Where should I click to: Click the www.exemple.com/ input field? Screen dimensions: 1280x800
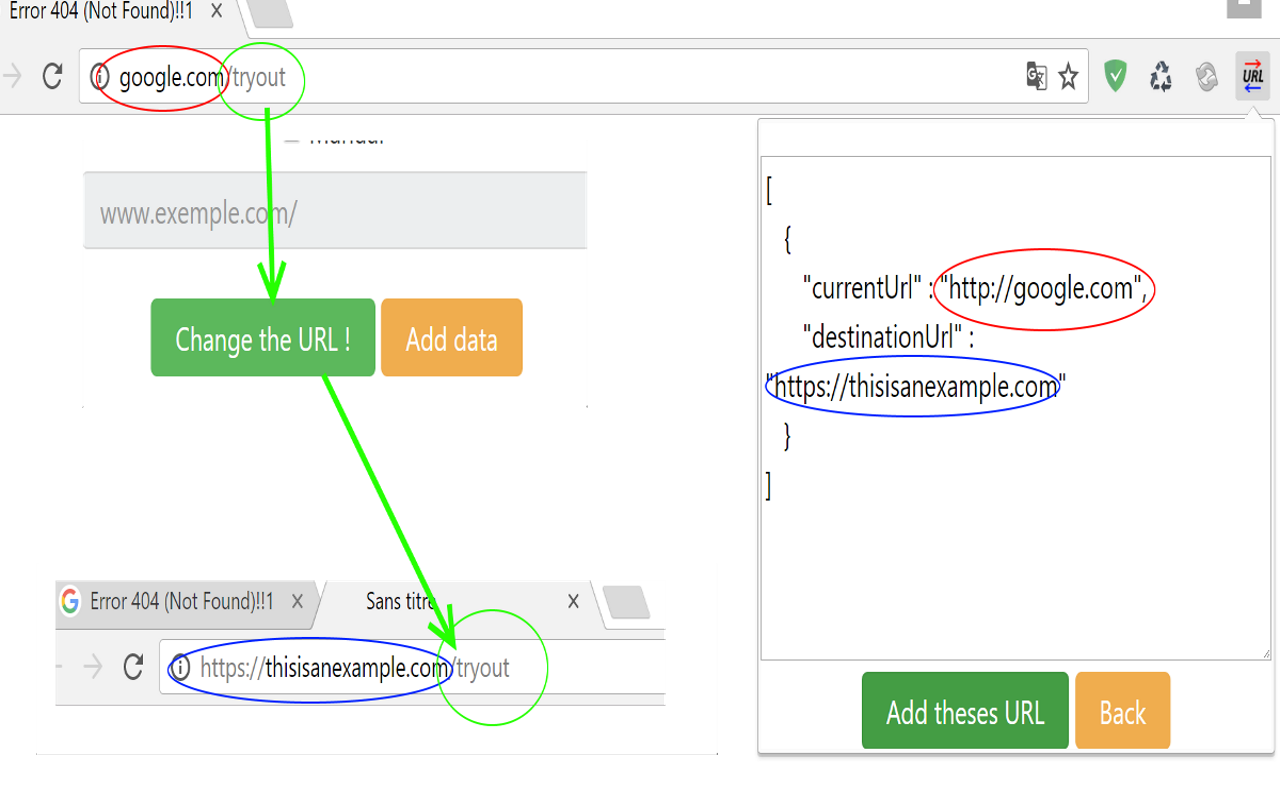[x=335, y=211]
